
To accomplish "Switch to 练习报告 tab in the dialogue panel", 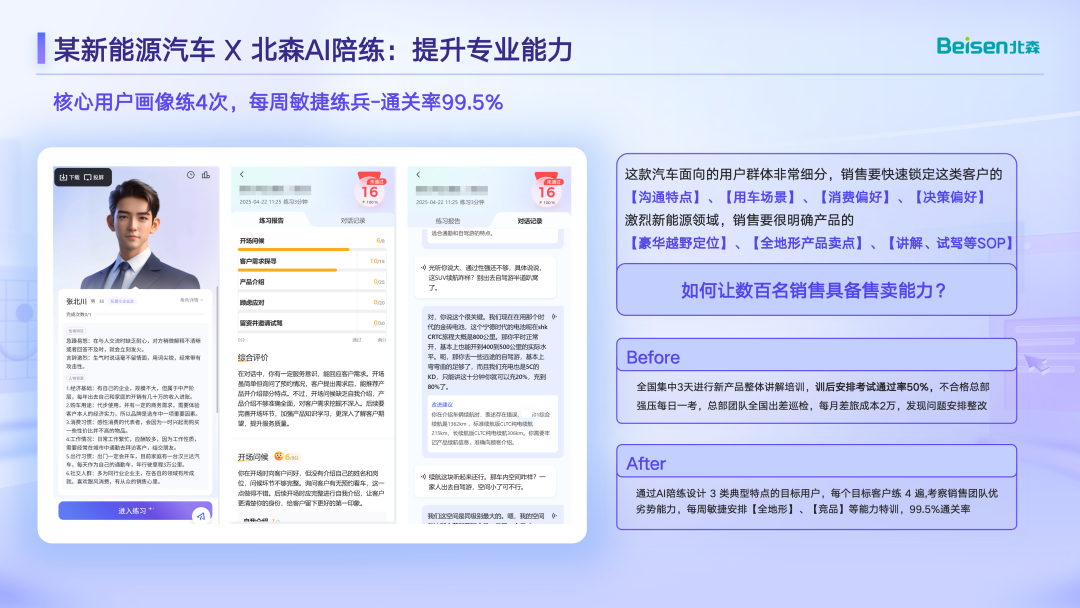I will tap(448, 221).
